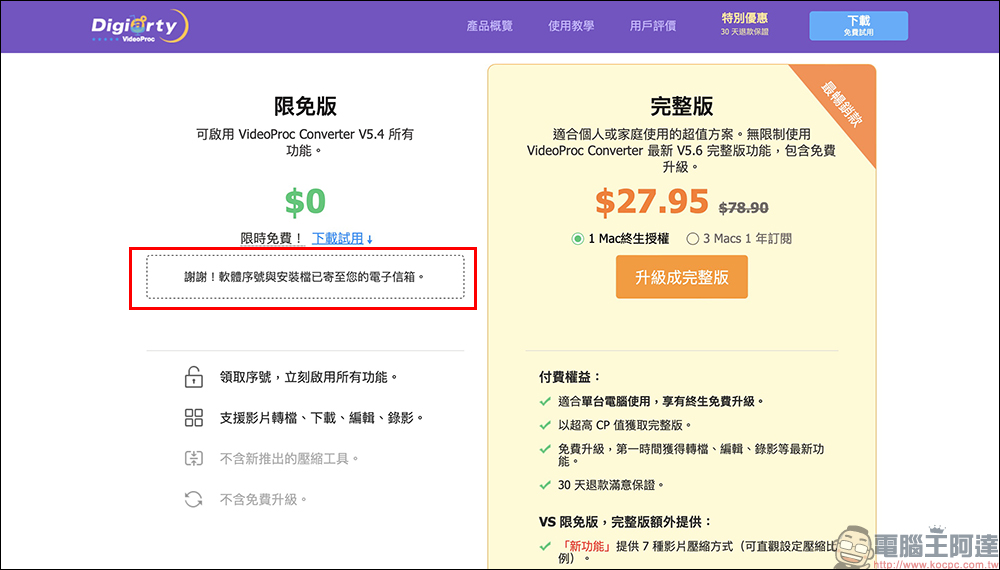Open the 特別優惠 nav item

pos(745,24)
